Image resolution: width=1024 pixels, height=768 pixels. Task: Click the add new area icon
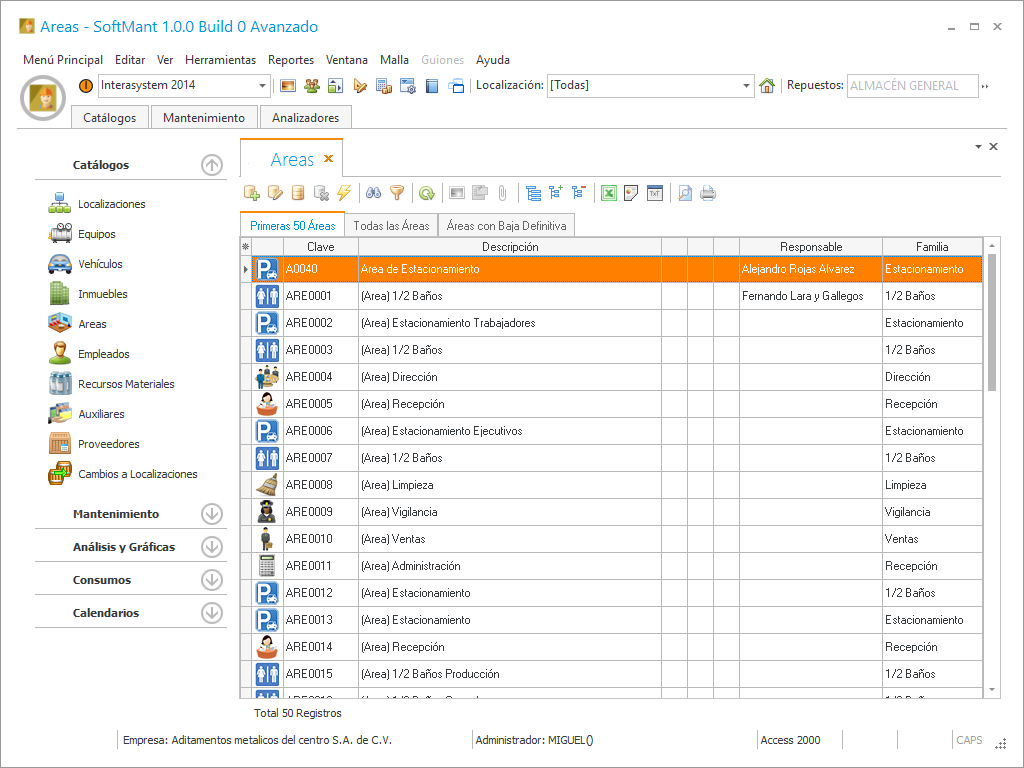252,193
